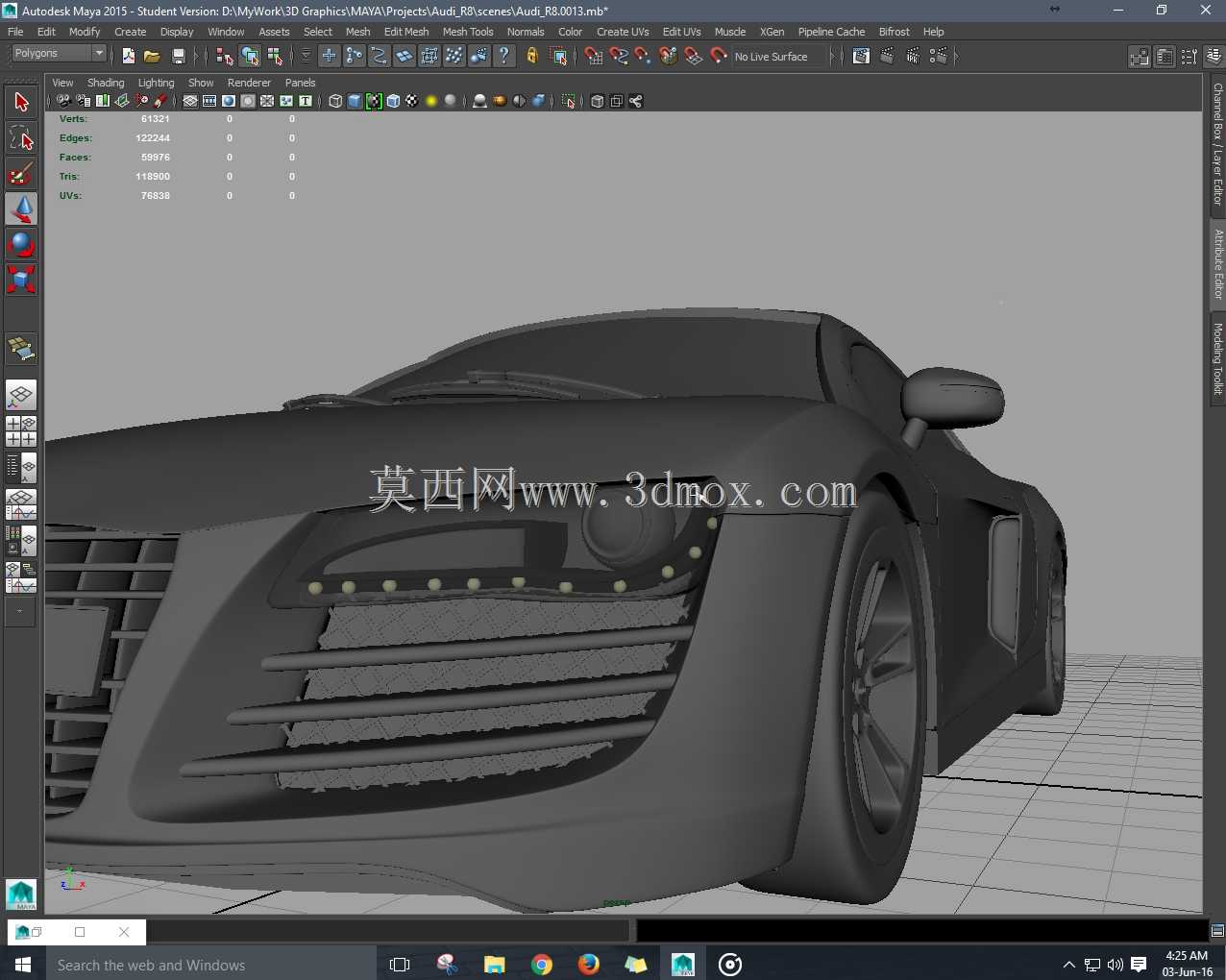Click the viewport select camera icon
This screenshot has height=980, width=1226.
coord(63,101)
